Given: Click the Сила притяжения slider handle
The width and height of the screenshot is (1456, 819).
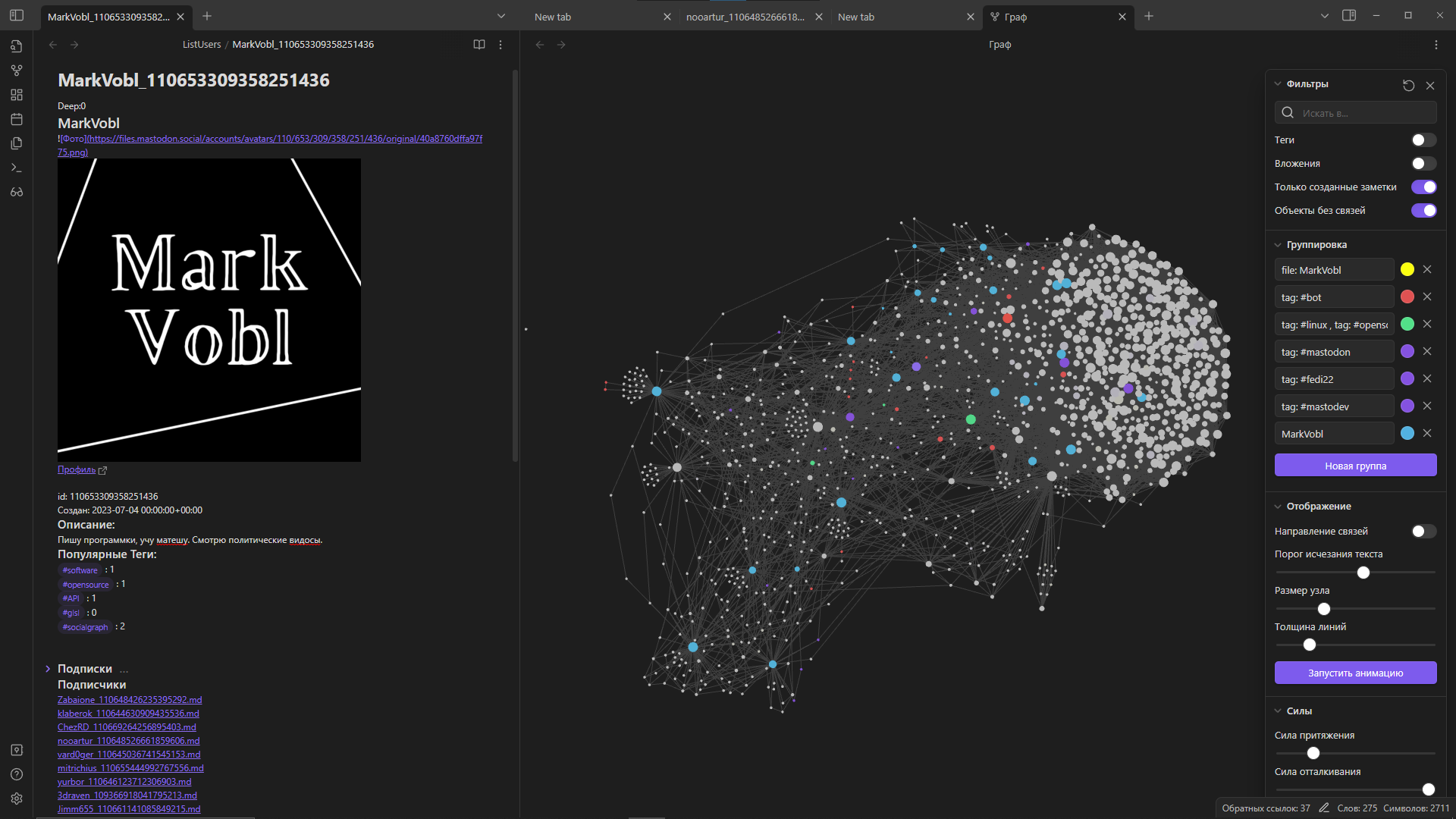Looking at the screenshot, I should pyautogui.click(x=1313, y=753).
